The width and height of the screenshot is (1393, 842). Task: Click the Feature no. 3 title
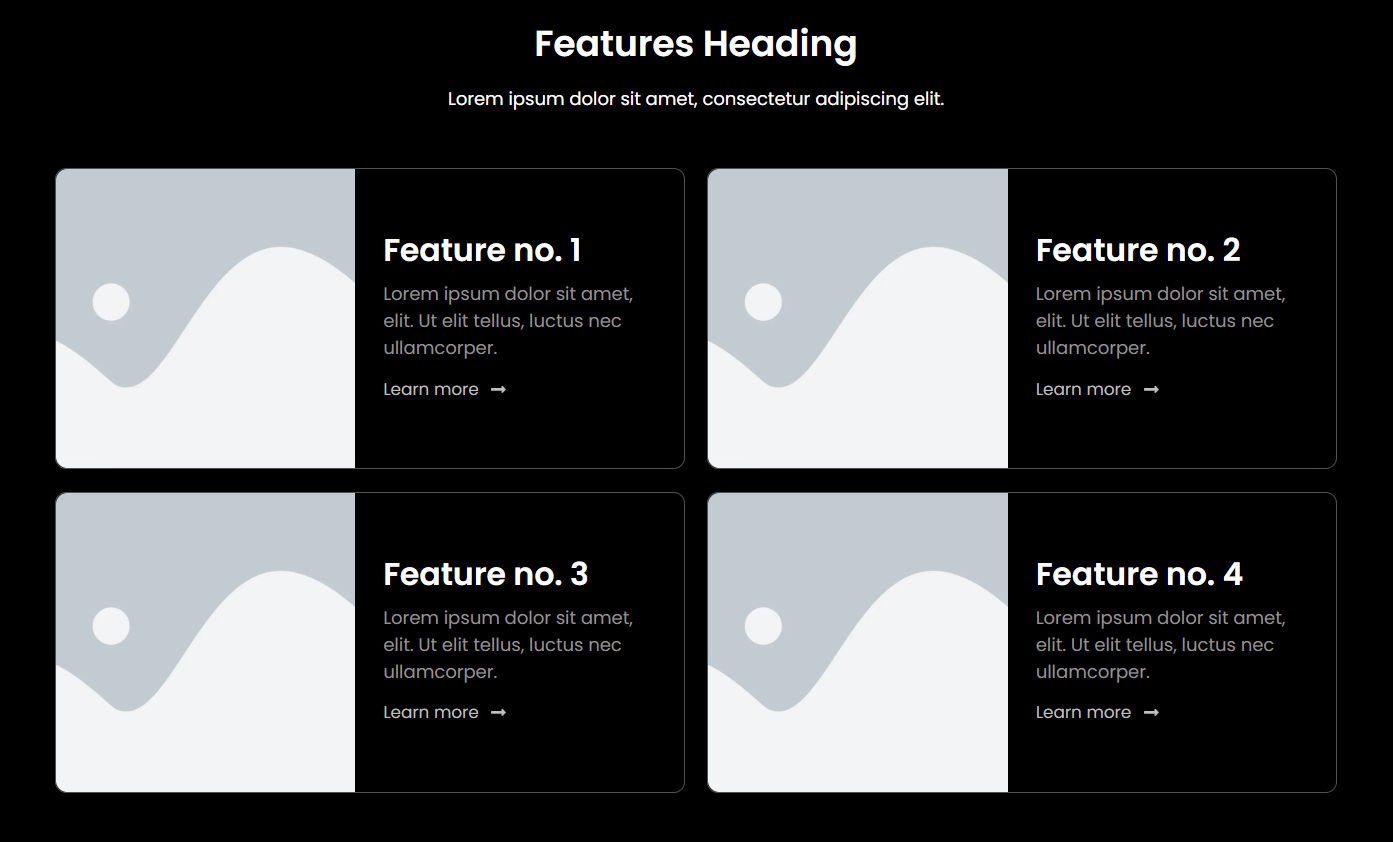[486, 574]
